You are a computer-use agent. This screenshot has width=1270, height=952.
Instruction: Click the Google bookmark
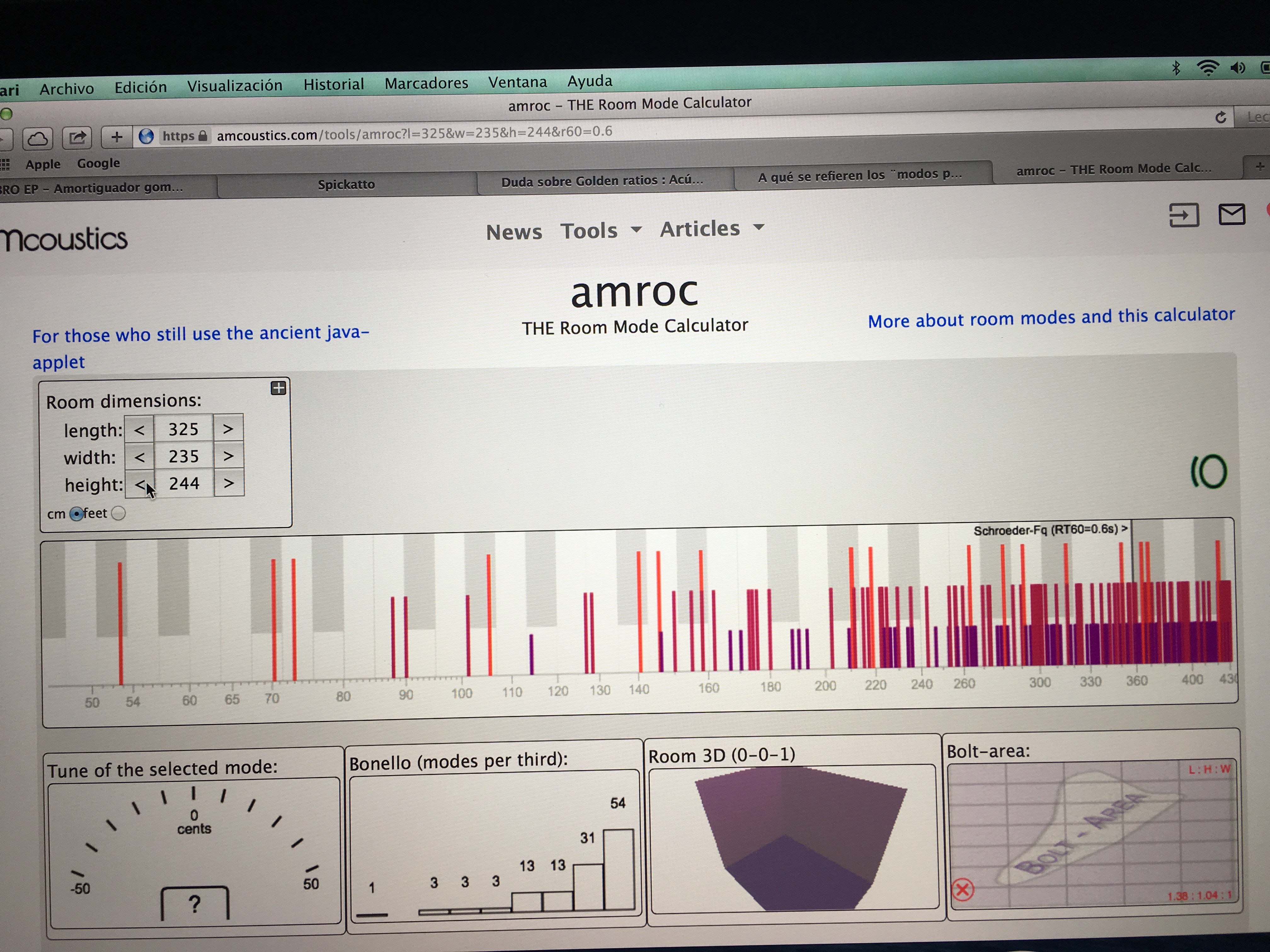(99, 163)
